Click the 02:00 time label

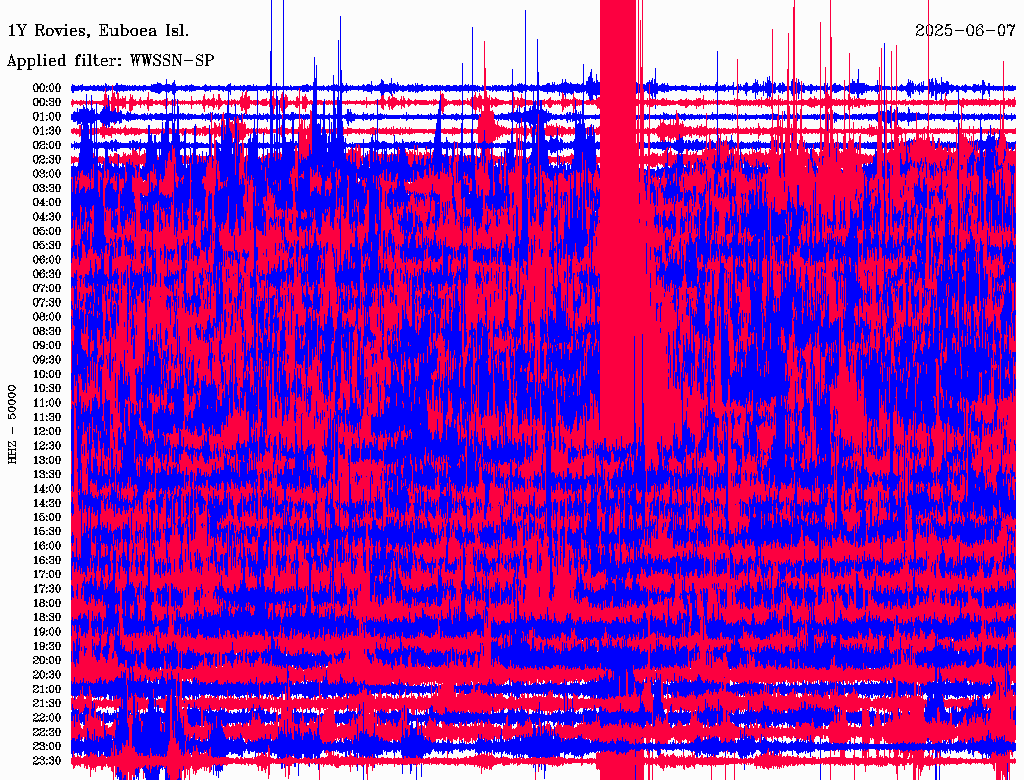coord(47,145)
